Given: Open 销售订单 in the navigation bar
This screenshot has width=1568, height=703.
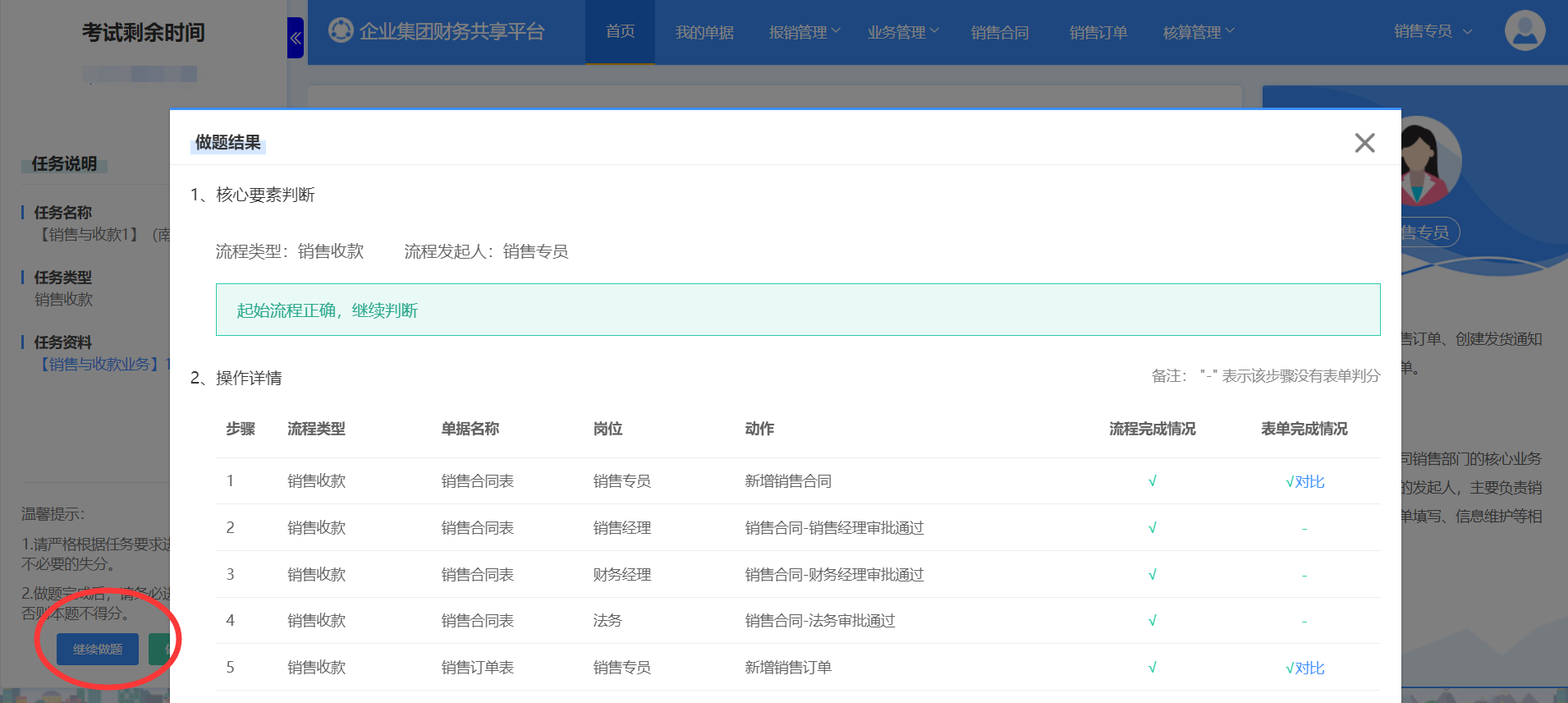Looking at the screenshot, I should coord(1098,32).
